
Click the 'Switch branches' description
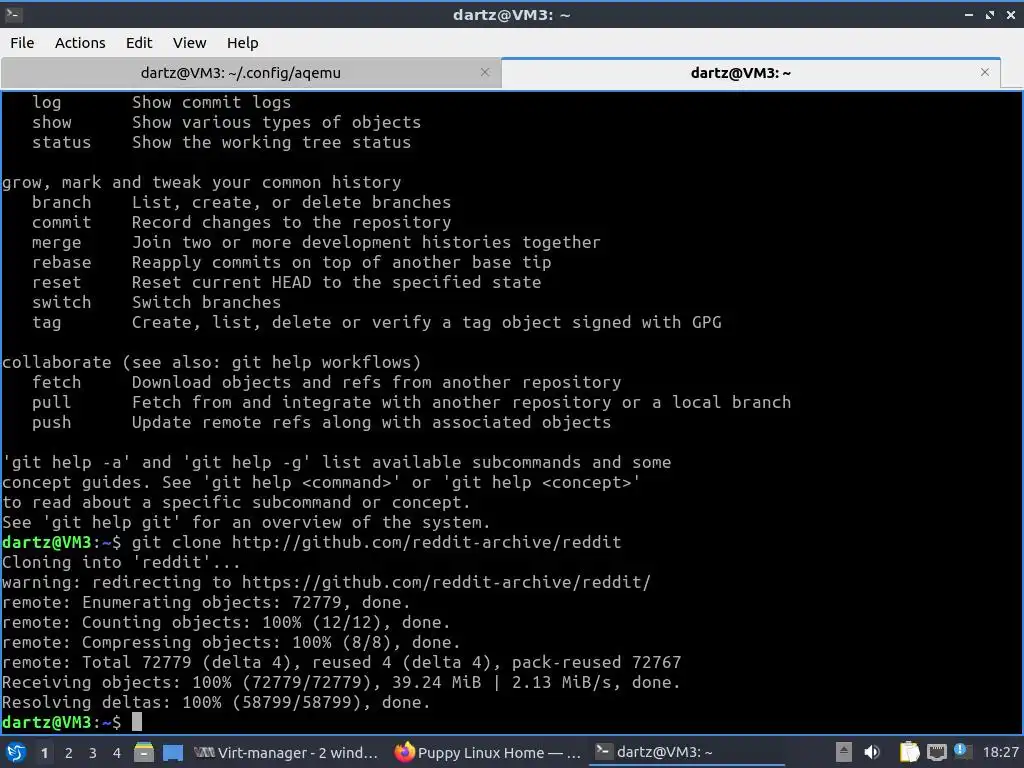coord(206,302)
